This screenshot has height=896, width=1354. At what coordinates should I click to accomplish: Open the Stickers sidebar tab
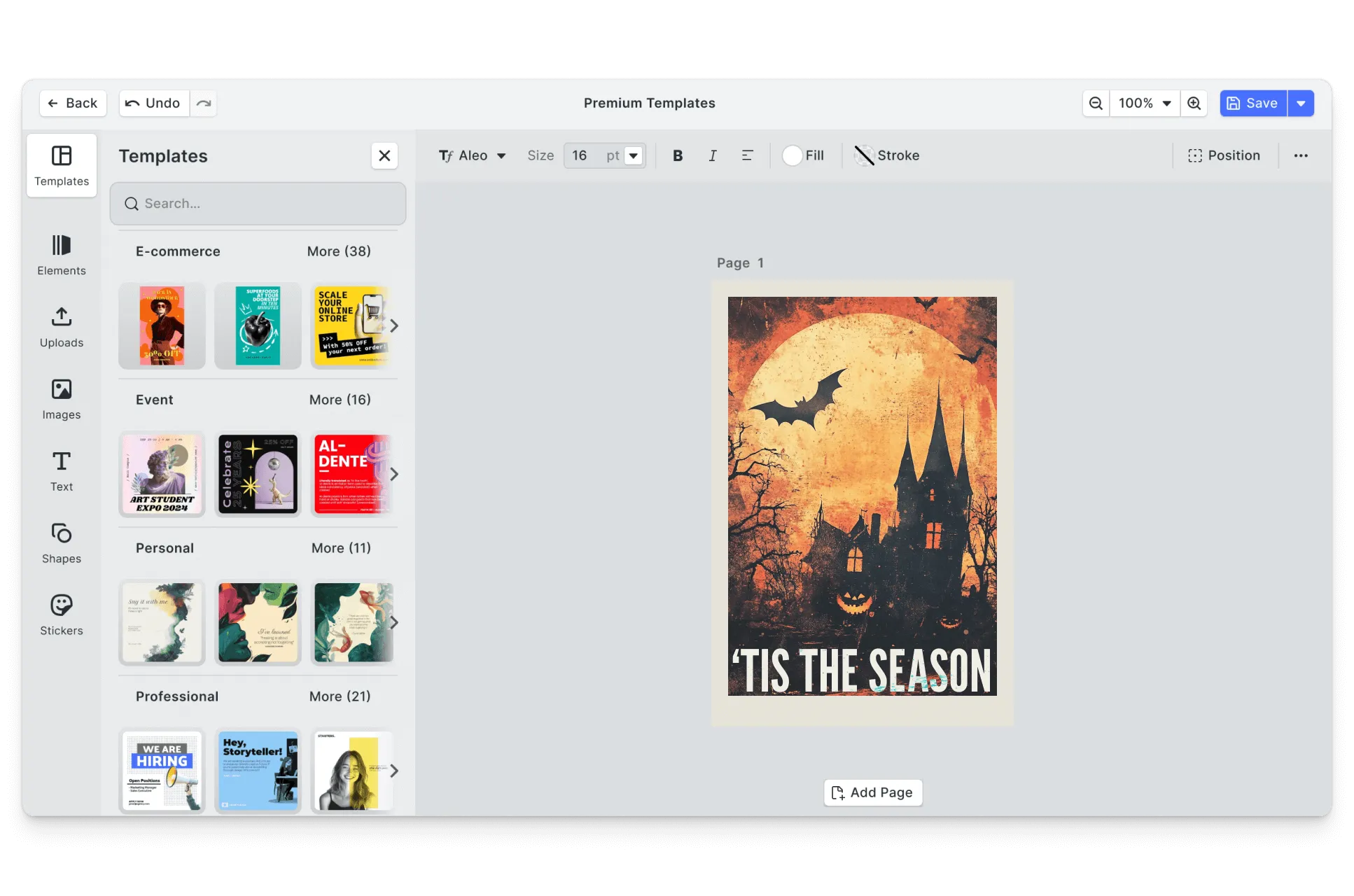click(x=62, y=615)
